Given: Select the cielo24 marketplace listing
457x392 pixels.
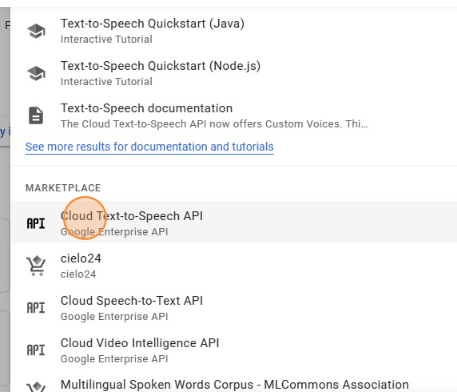Looking at the screenshot, I should (233, 265).
